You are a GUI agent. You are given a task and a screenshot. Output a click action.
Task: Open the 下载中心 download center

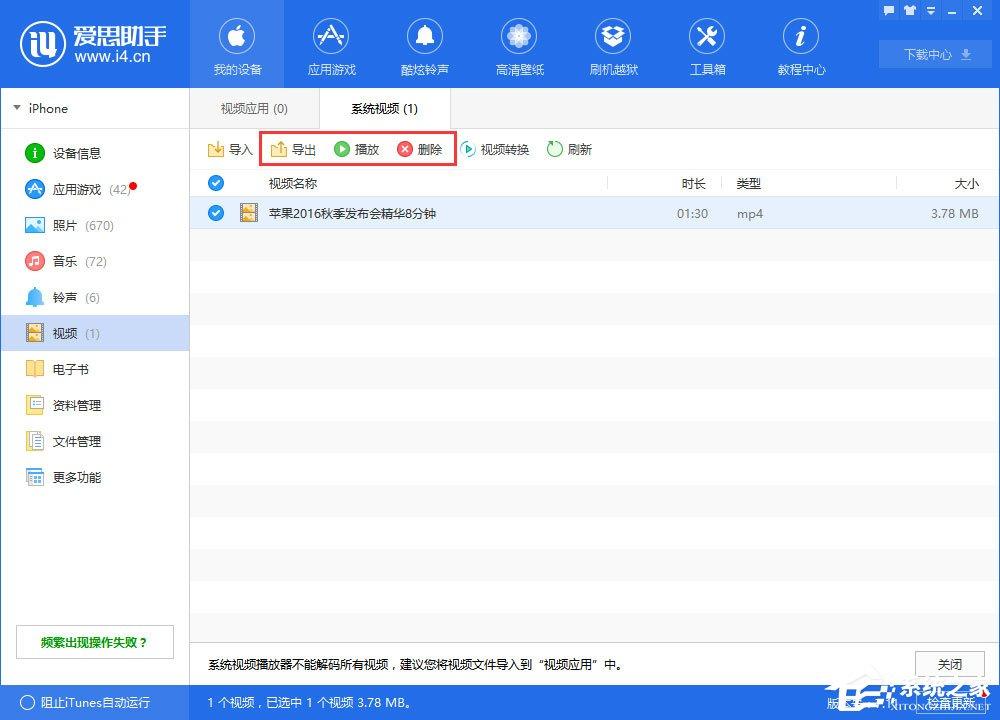pos(933,55)
